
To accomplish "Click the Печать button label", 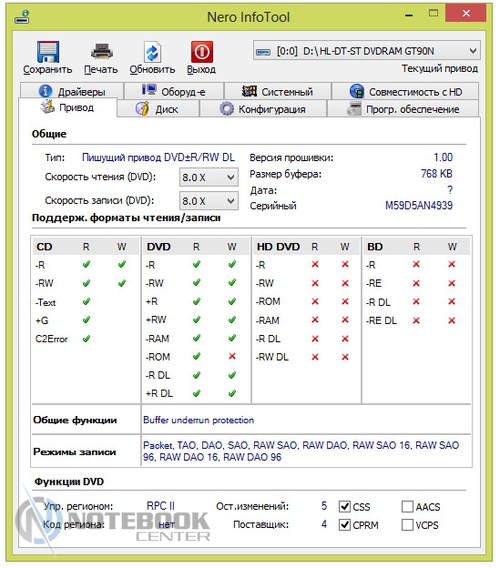I will click(x=101, y=70).
